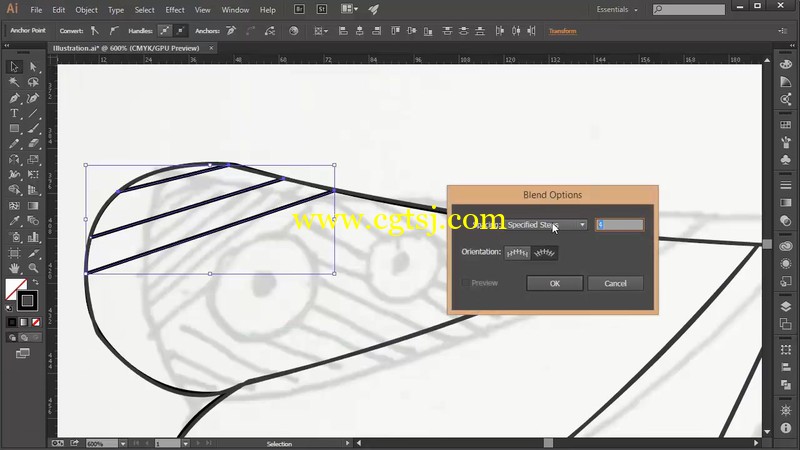Open the Window menu

235,10
